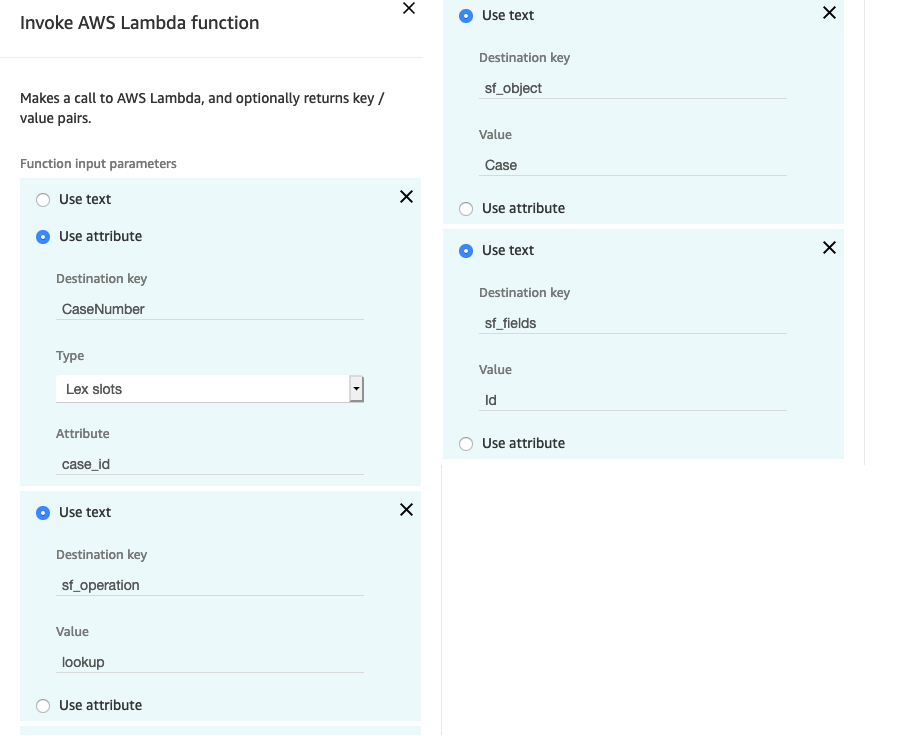This screenshot has height=736, width=900.
Task: Edit the sf_object destination key field
Action: [x=633, y=88]
